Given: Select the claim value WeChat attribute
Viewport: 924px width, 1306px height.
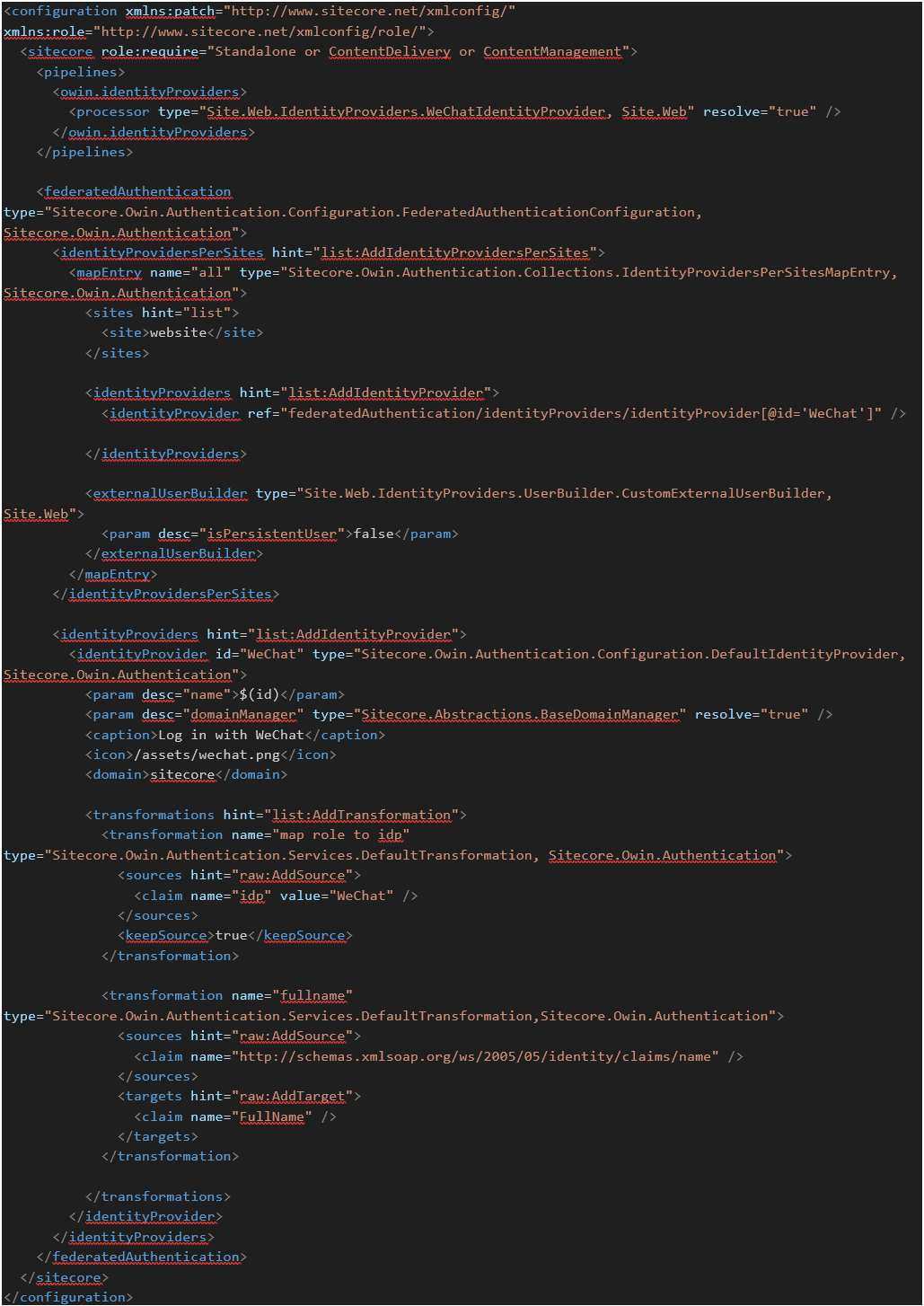Looking at the screenshot, I should (365, 895).
